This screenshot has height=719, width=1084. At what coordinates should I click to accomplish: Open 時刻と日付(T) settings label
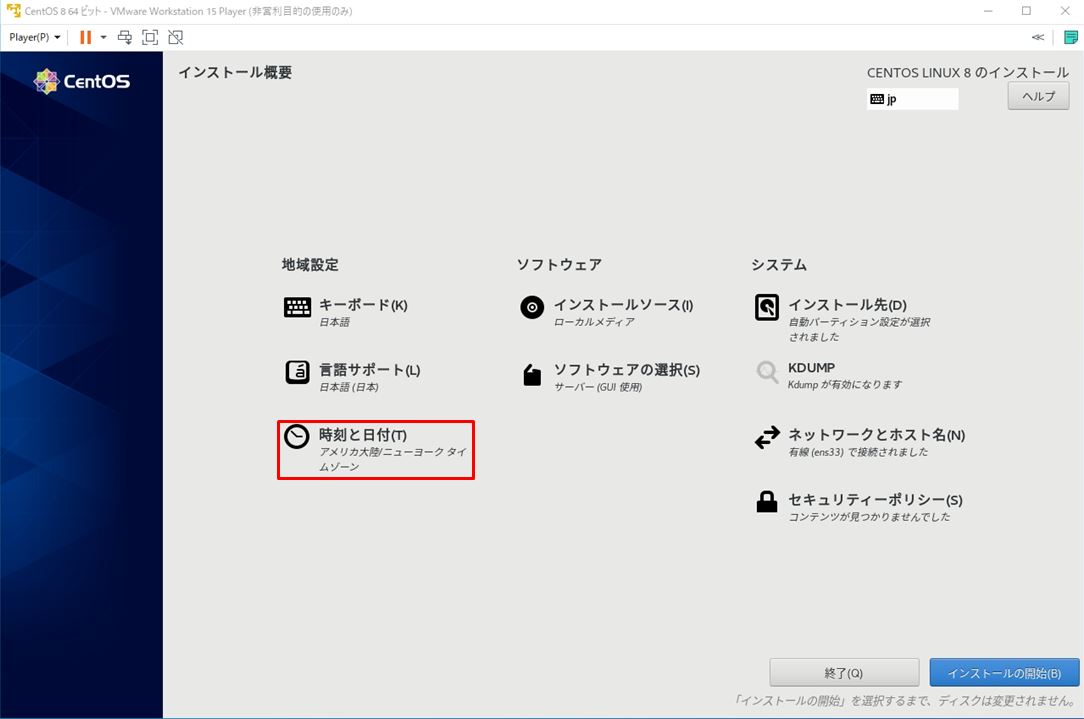click(362, 435)
